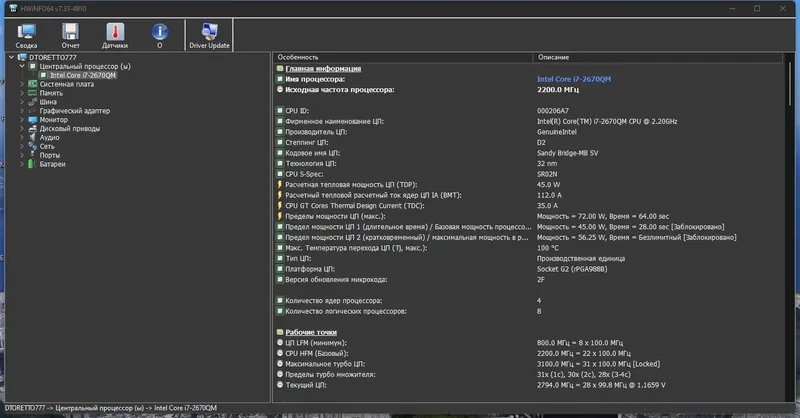Click the Порты ports icon
The image size is (800, 418).
(x=33, y=155)
